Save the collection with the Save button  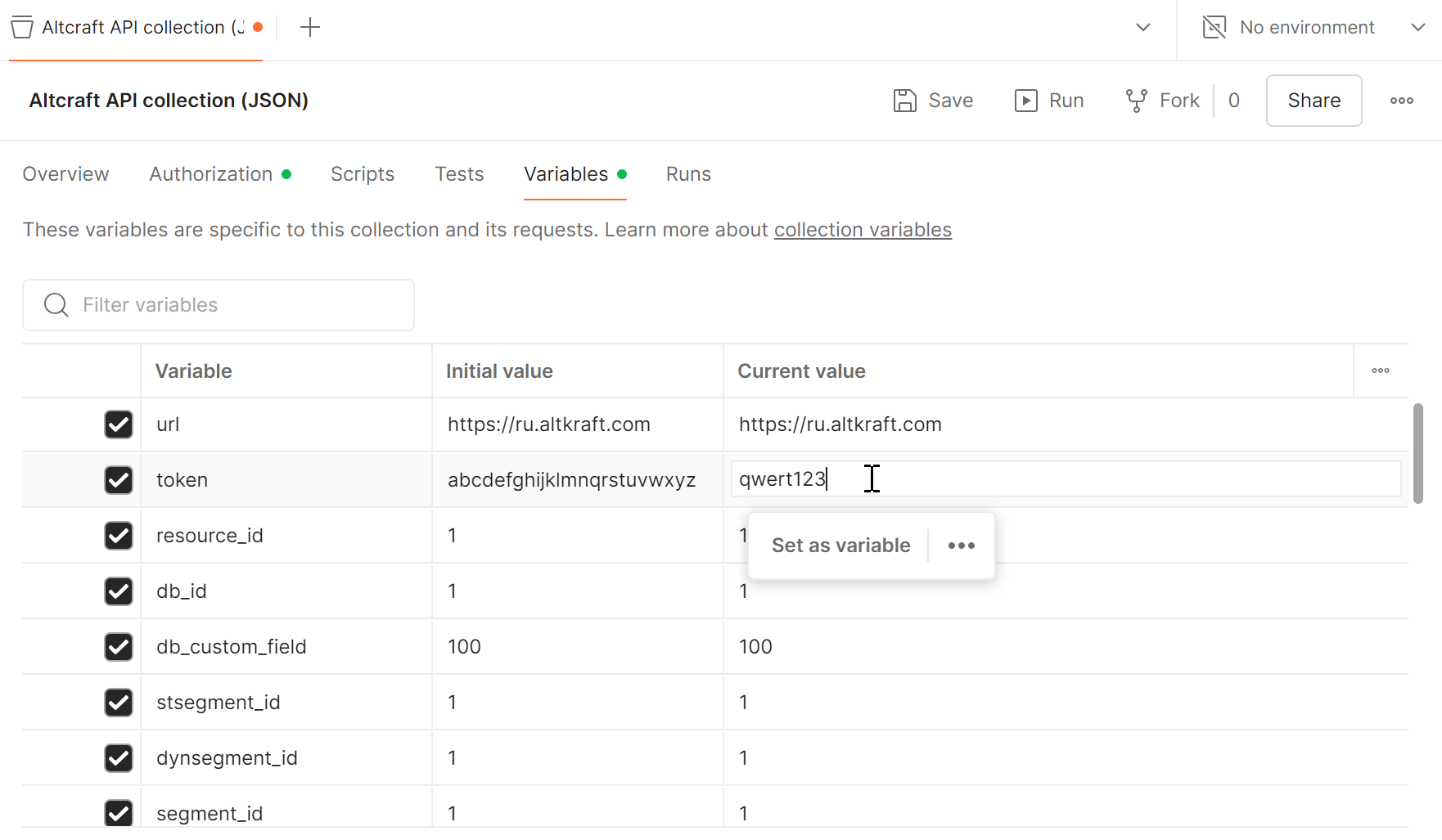[933, 101]
